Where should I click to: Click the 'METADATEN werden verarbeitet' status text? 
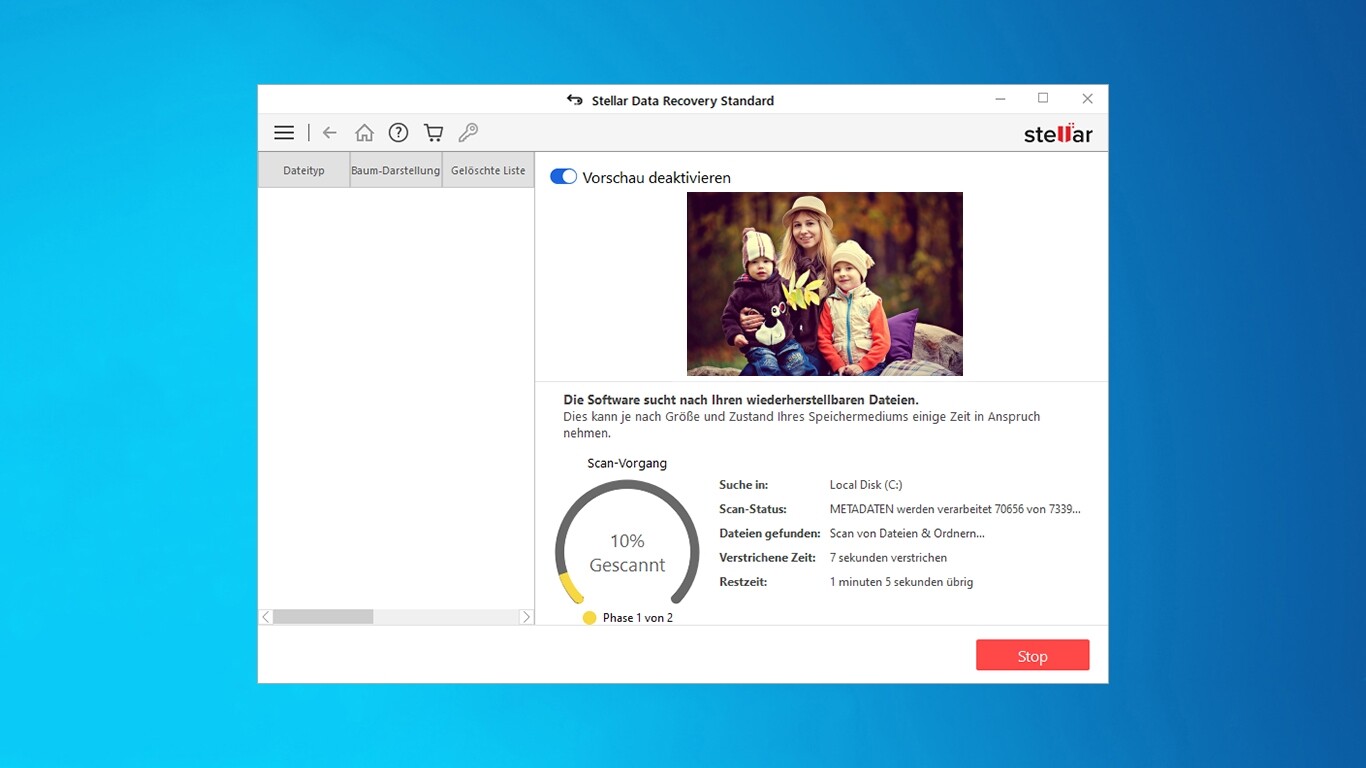tap(955, 509)
